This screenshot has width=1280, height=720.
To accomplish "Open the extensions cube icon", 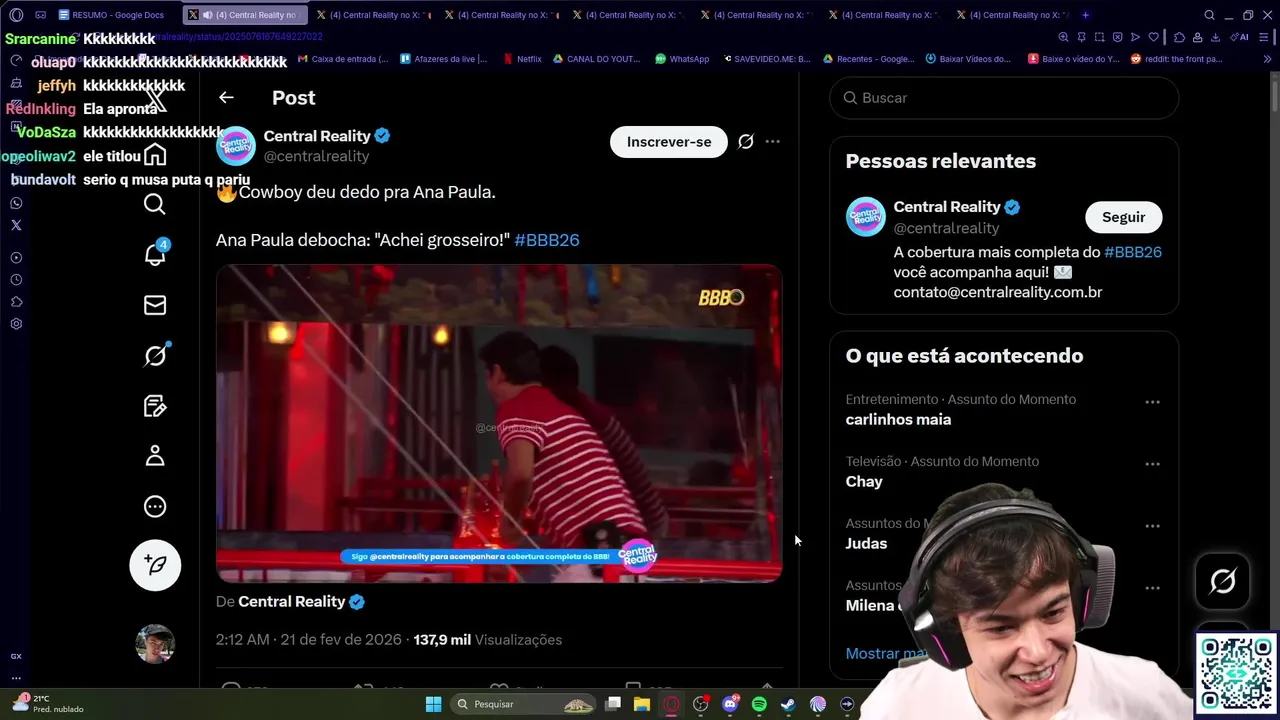I will pyautogui.click(x=1179, y=37).
